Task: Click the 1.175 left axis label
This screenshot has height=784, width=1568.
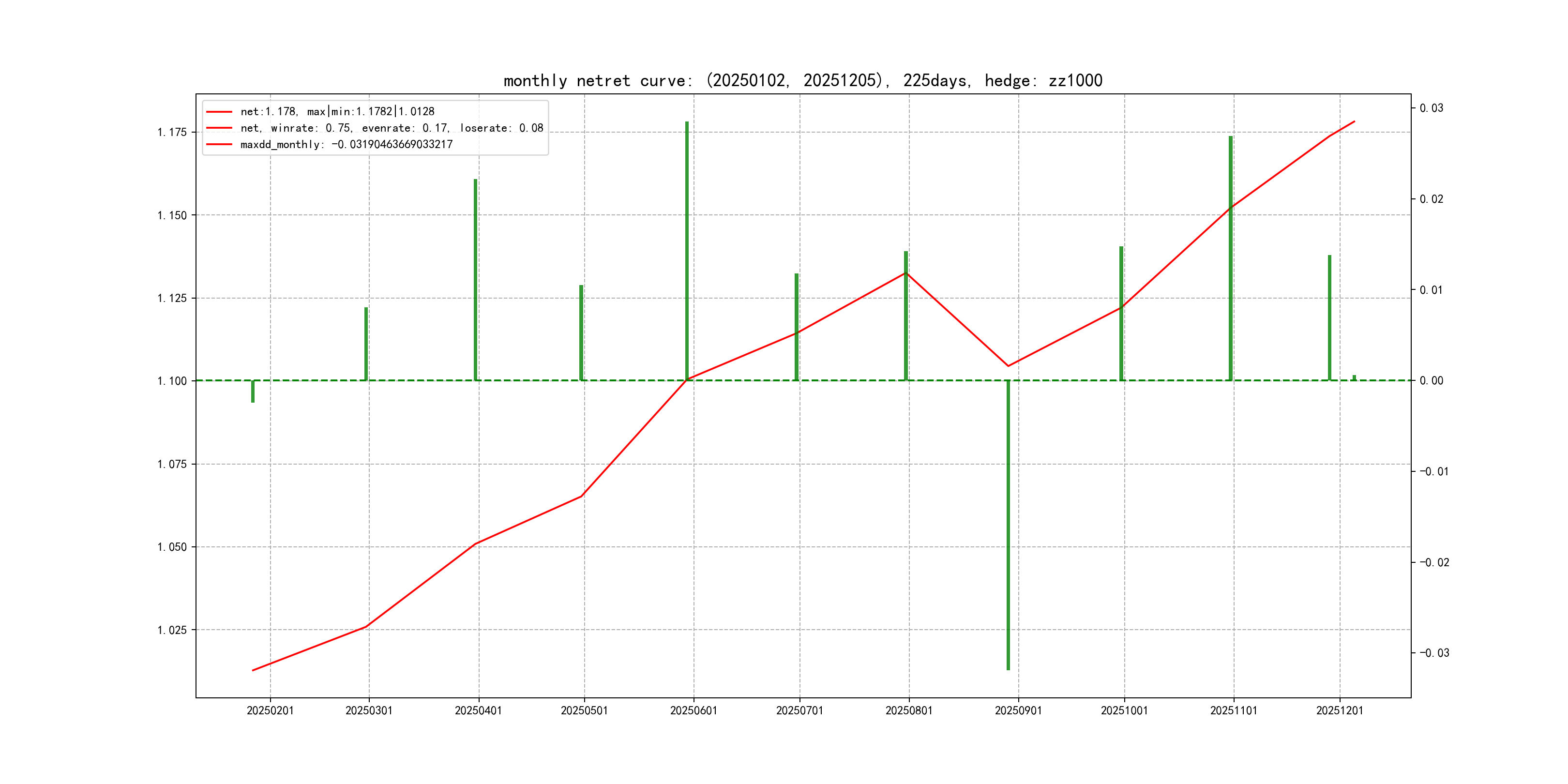Action: pyautogui.click(x=172, y=133)
